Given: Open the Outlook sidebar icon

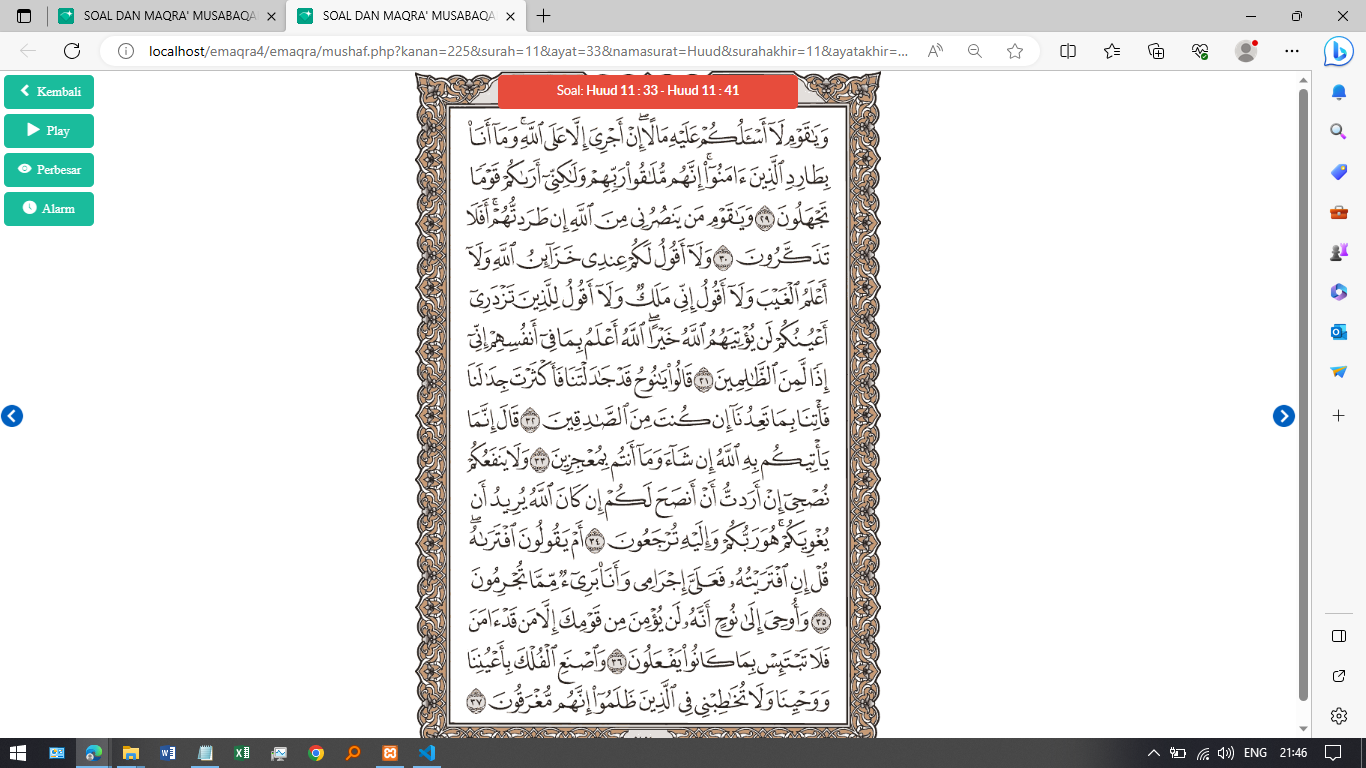Looking at the screenshot, I should 1339,331.
